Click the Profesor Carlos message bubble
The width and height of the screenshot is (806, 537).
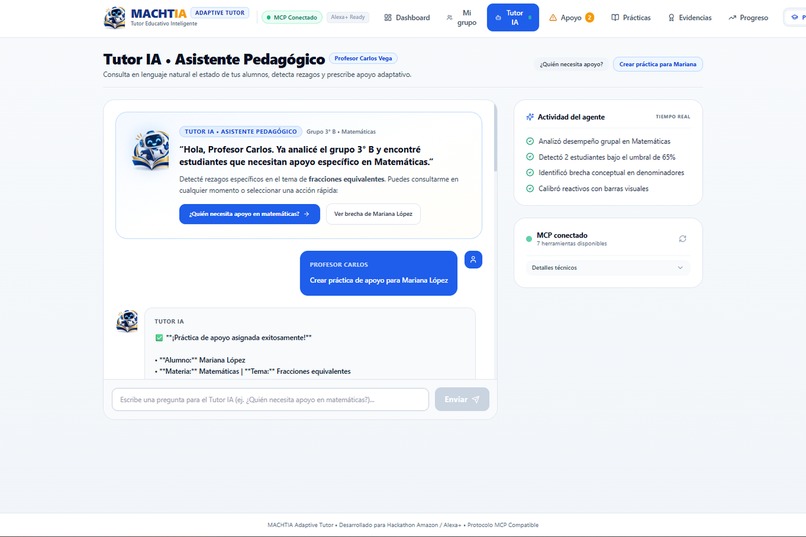(378, 273)
